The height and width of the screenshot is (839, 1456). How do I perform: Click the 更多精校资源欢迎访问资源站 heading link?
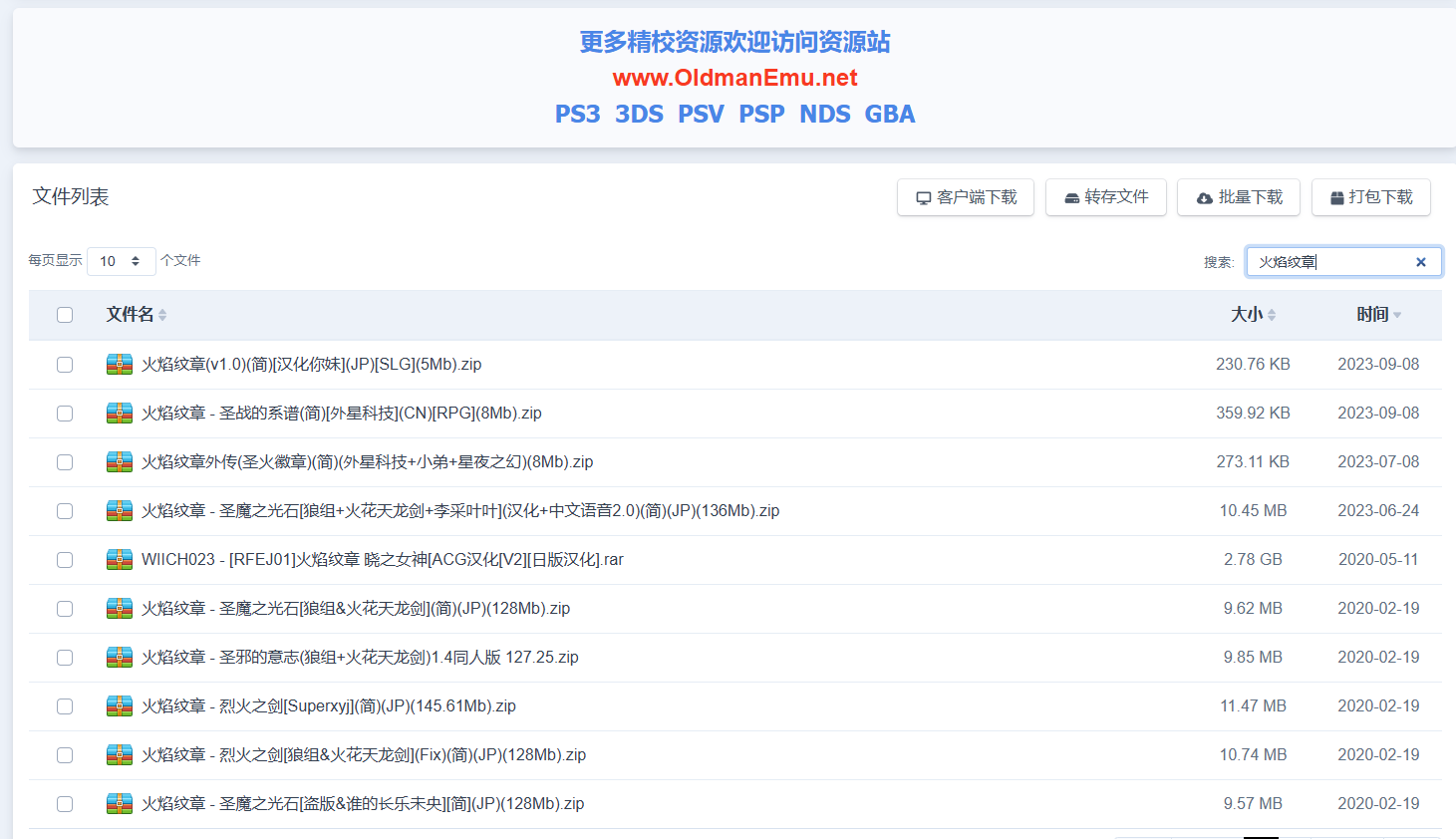click(x=734, y=42)
